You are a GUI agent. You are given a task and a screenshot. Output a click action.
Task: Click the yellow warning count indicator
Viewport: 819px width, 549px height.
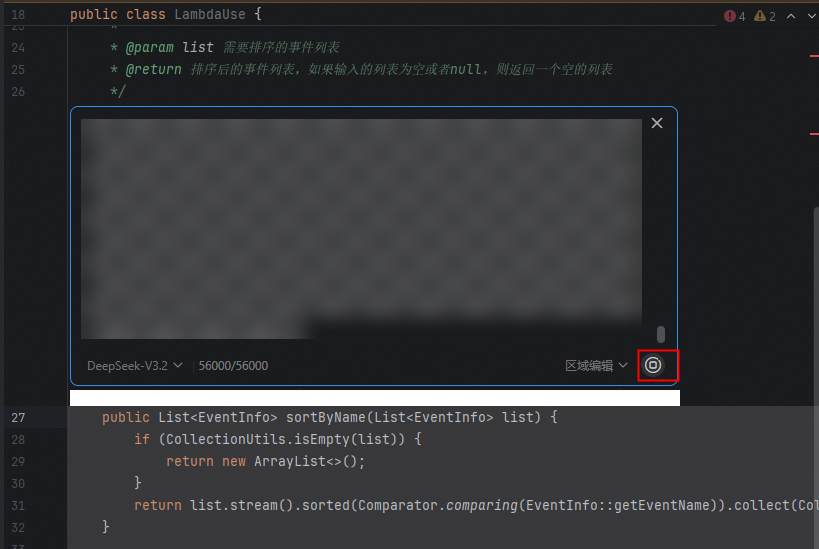click(765, 16)
